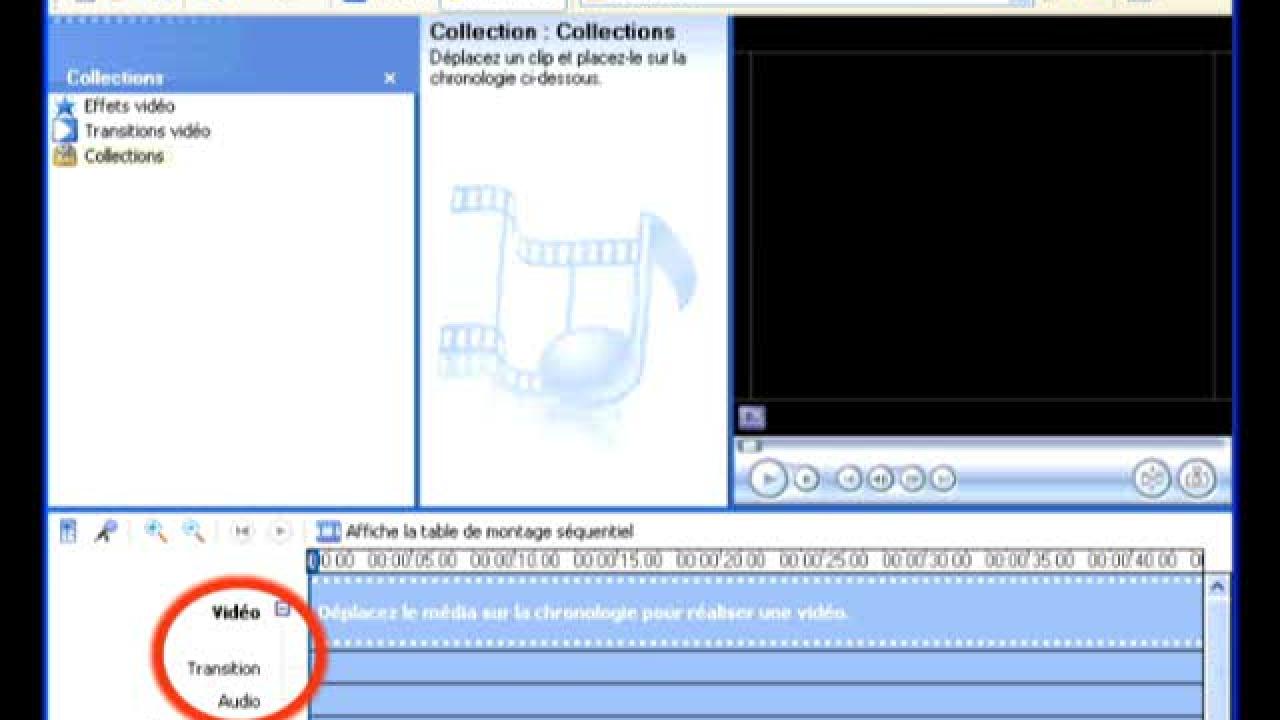Collapse the Vidéo track

point(282,609)
